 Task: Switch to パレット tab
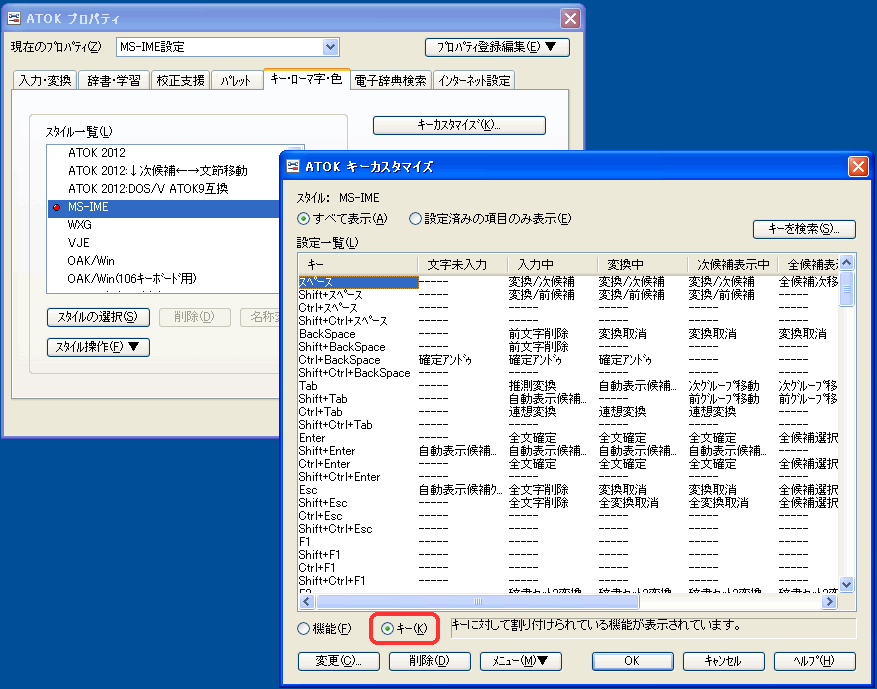(x=235, y=81)
